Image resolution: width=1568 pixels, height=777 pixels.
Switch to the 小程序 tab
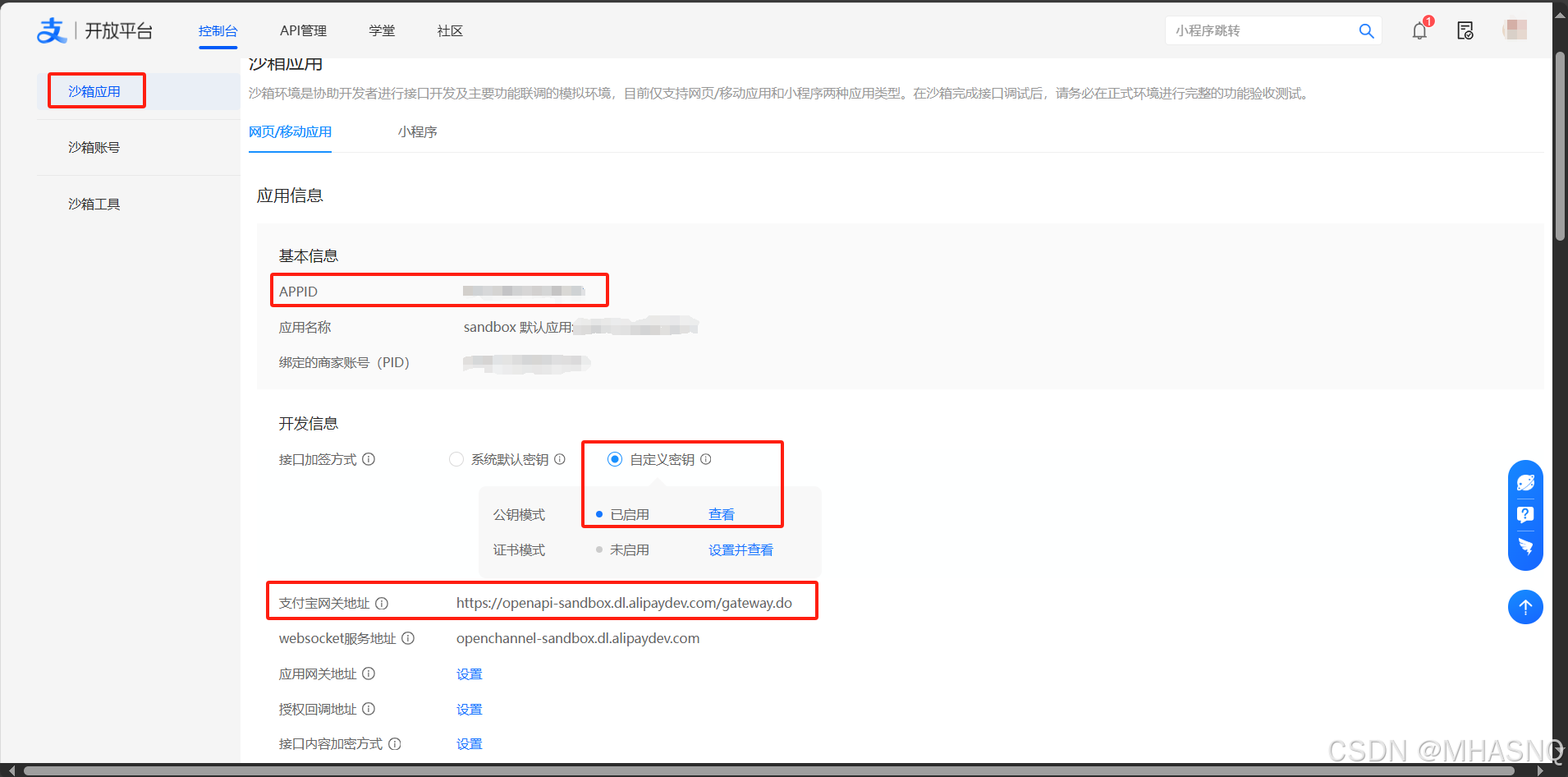point(417,131)
